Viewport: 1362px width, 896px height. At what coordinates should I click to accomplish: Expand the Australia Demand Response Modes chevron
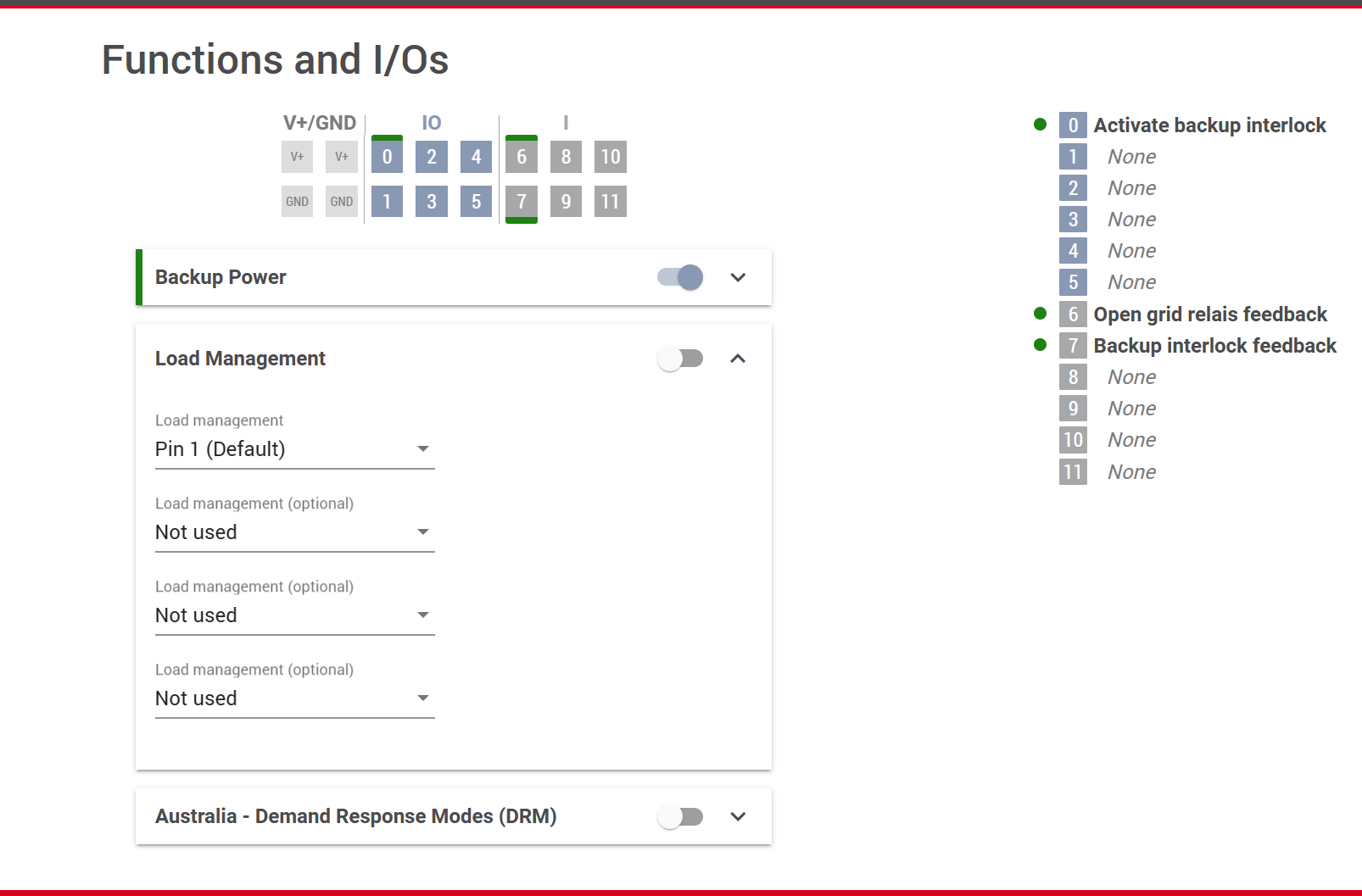coord(738,816)
